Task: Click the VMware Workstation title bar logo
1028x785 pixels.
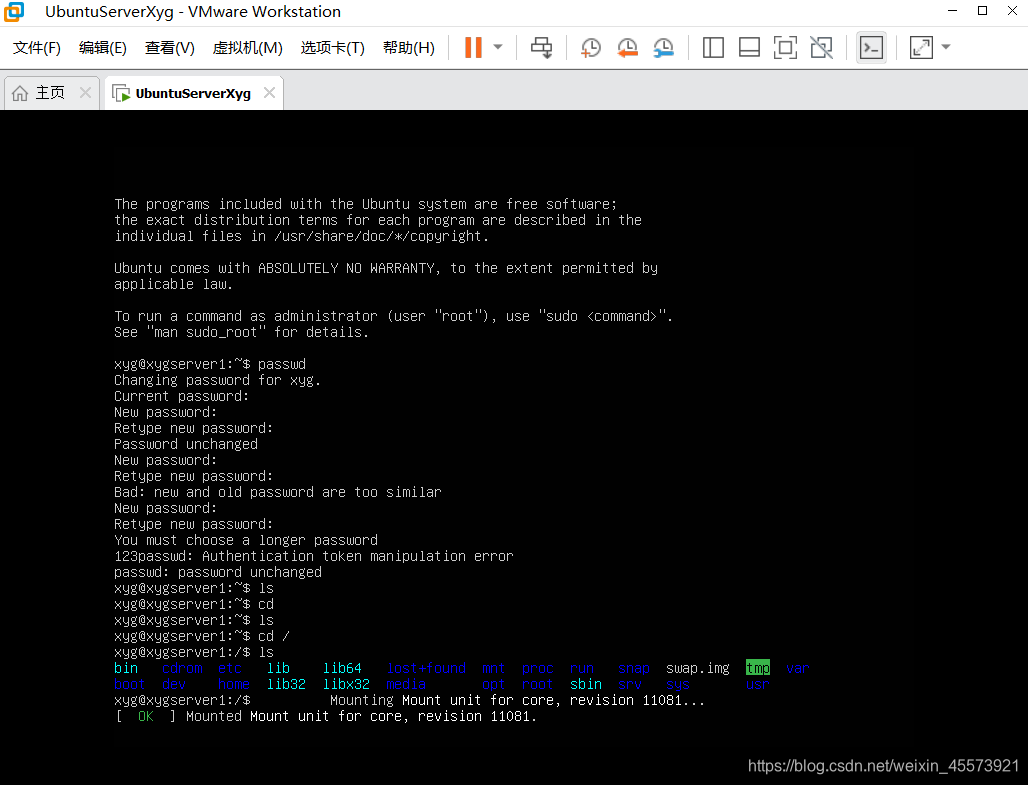Action: coord(14,11)
